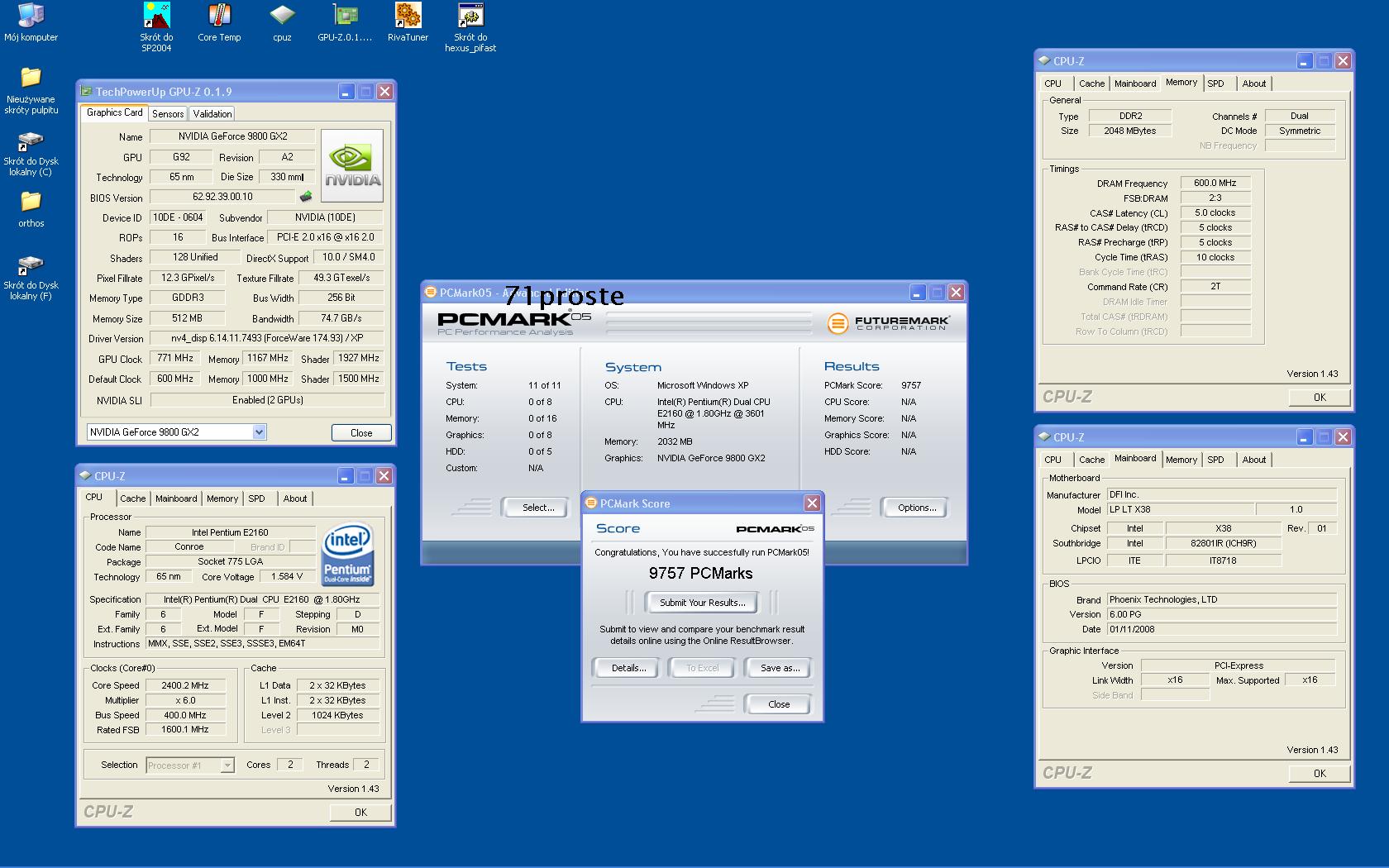This screenshot has width=1389, height=868.
Task: Click PCMark Score dialog title icon
Action: [x=590, y=503]
